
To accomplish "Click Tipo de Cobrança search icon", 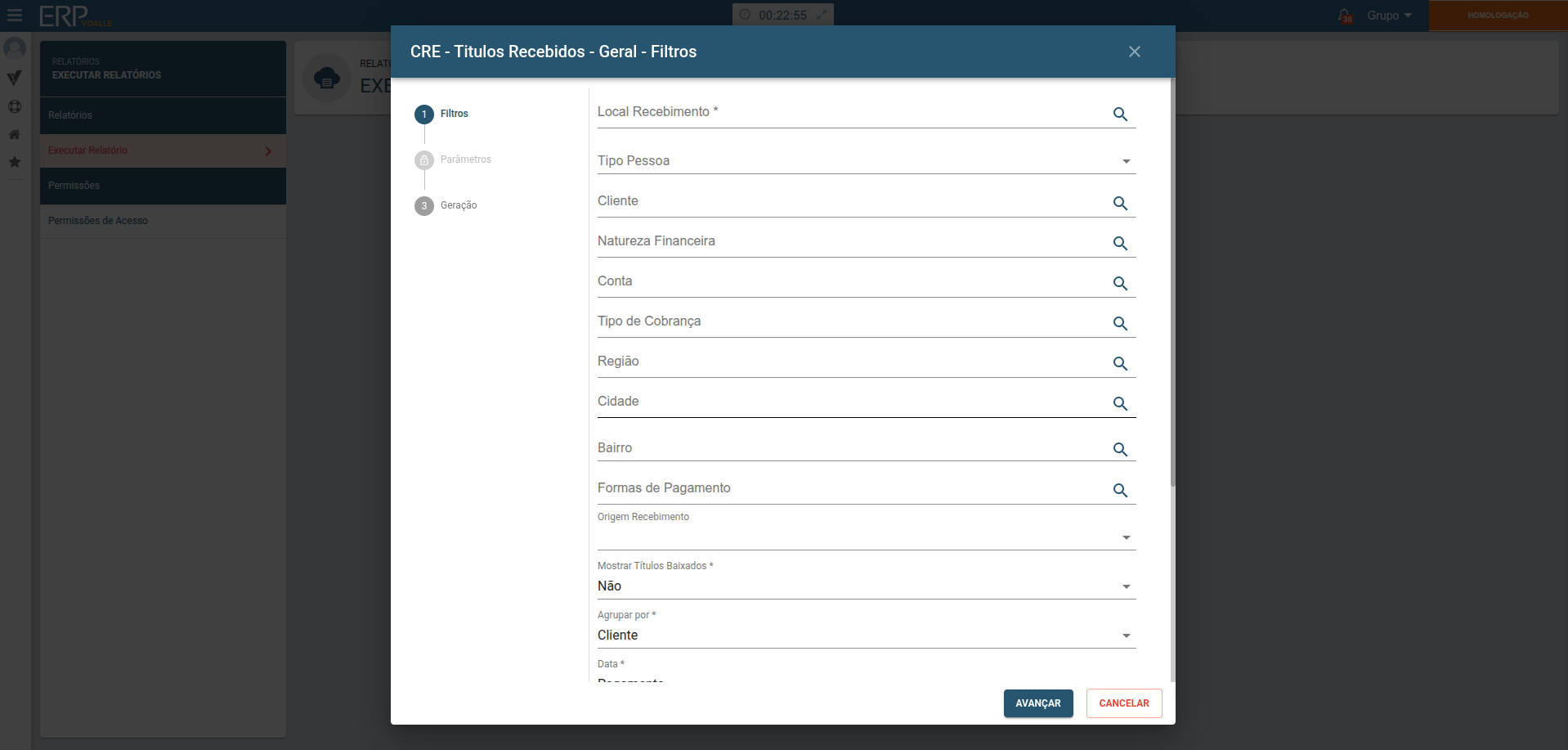I will point(1120,324).
